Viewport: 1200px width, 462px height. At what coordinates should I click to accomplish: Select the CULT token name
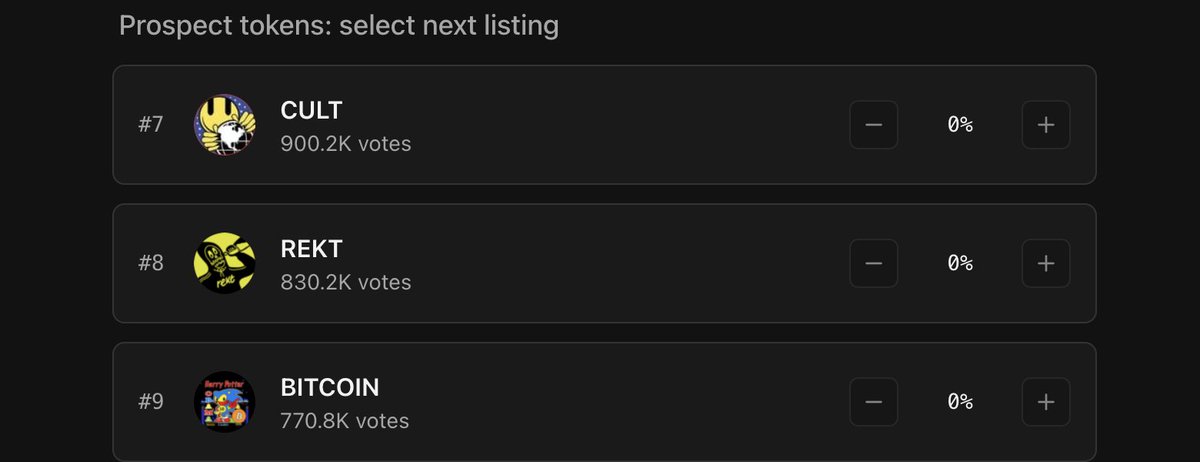click(314, 110)
